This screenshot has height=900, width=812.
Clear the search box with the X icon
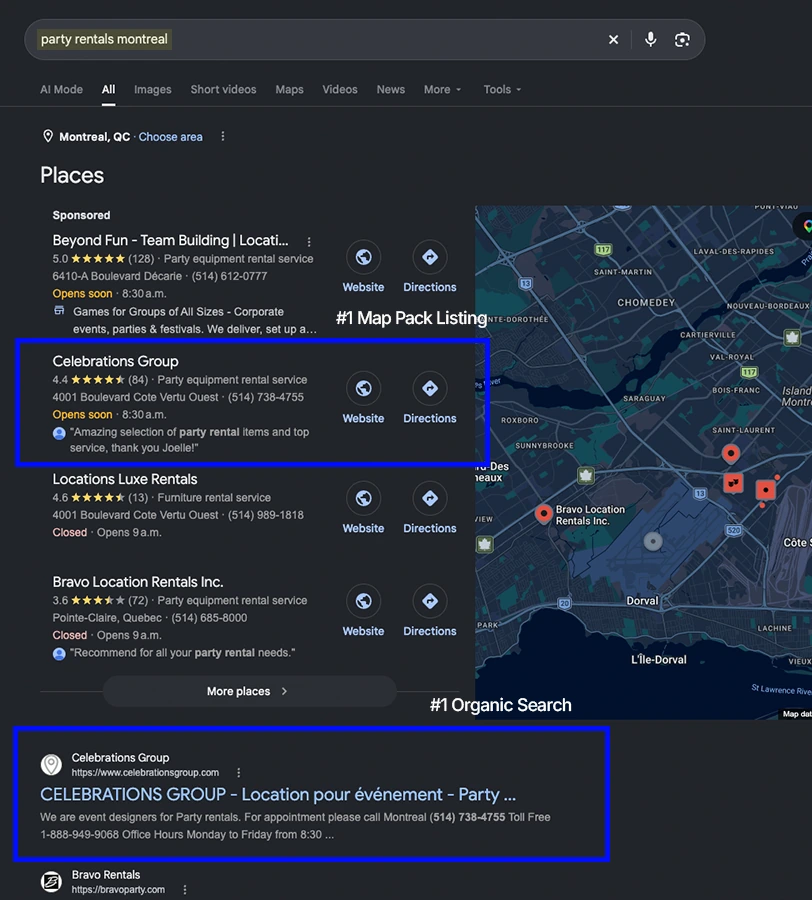[613, 40]
